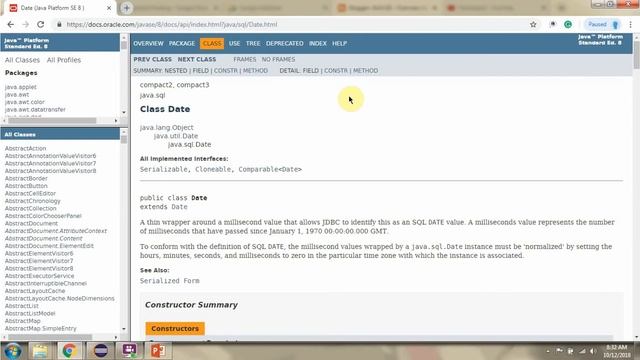The image size is (640, 360).
Task: Click the All Profiles link
Action: tap(64, 60)
